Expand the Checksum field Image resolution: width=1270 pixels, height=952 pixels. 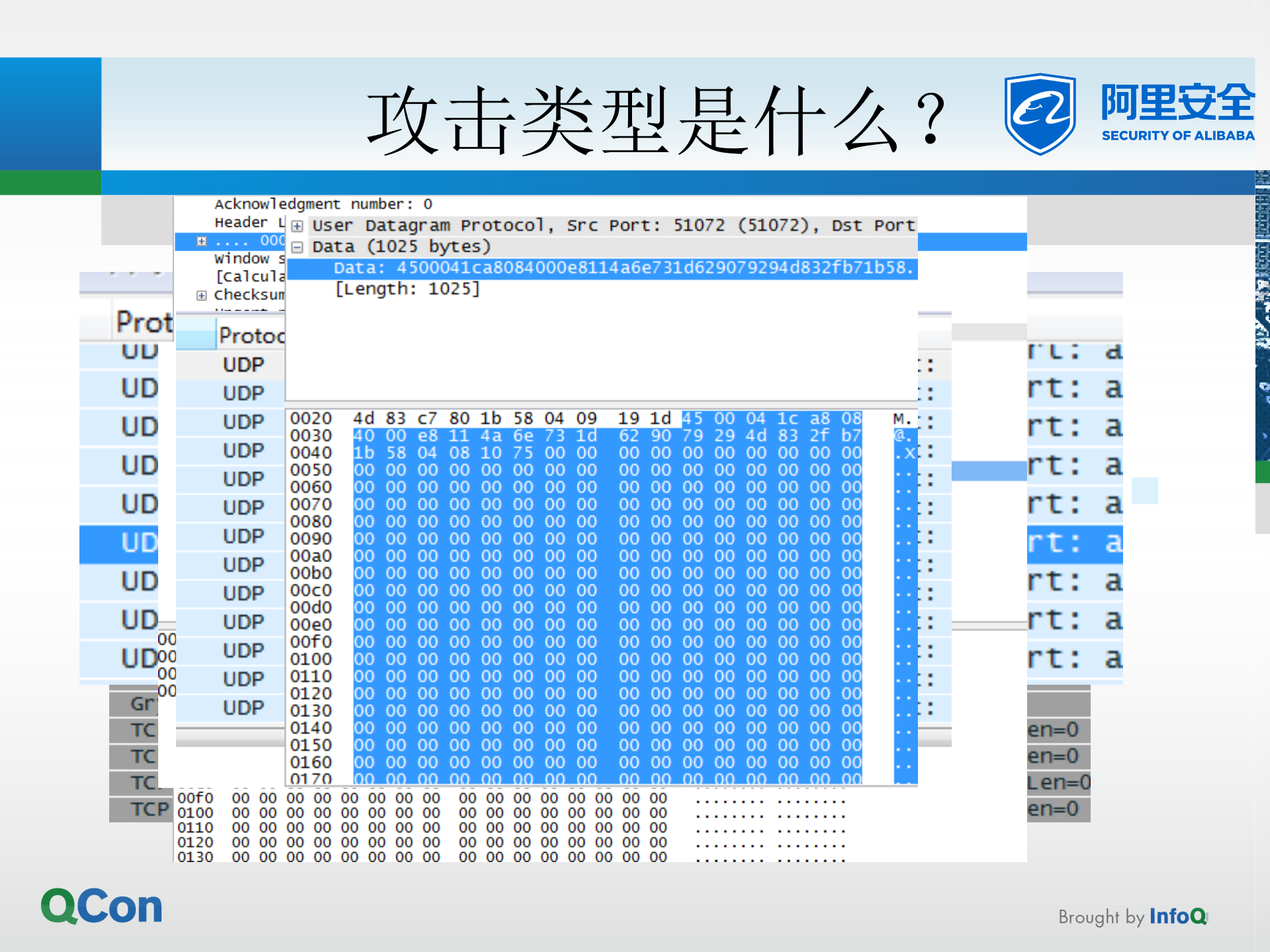201,295
